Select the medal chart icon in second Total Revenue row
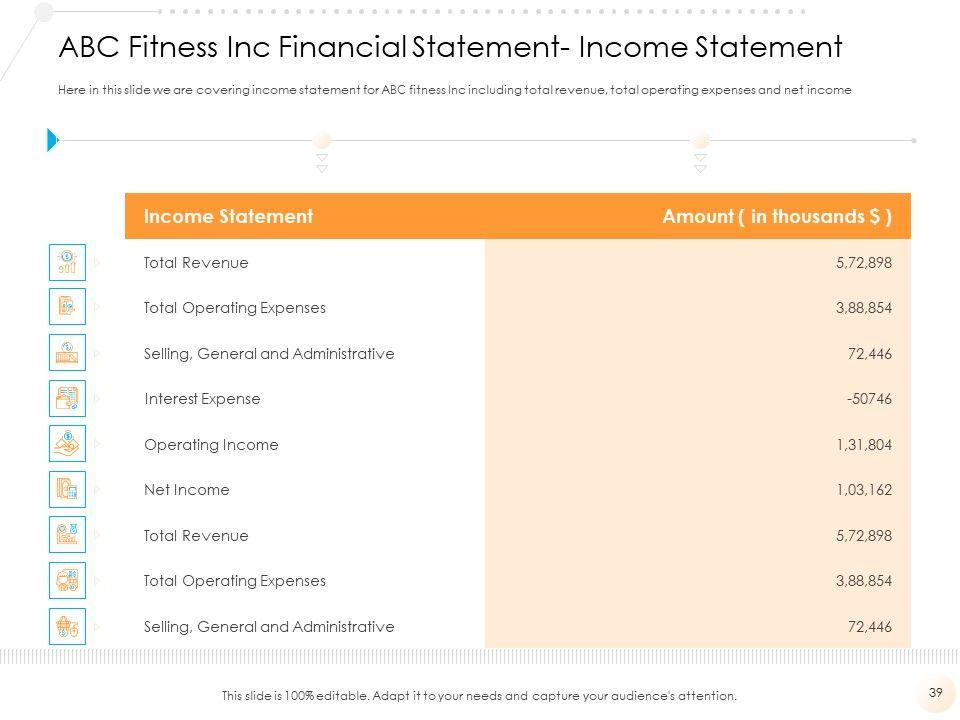The image size is (960, 720). pyautogui.click(x=67, y=534)
